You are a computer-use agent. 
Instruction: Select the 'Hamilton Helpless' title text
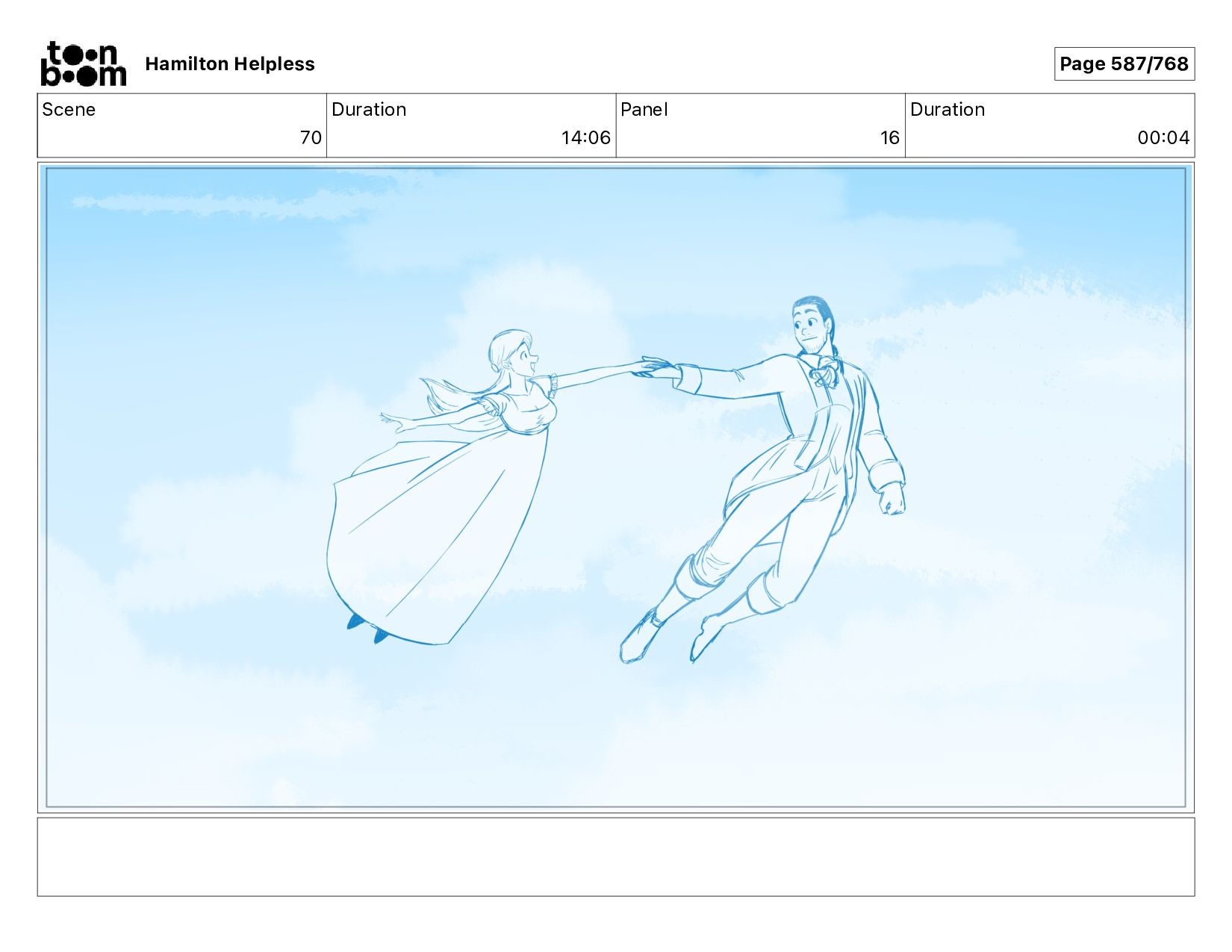230,64
